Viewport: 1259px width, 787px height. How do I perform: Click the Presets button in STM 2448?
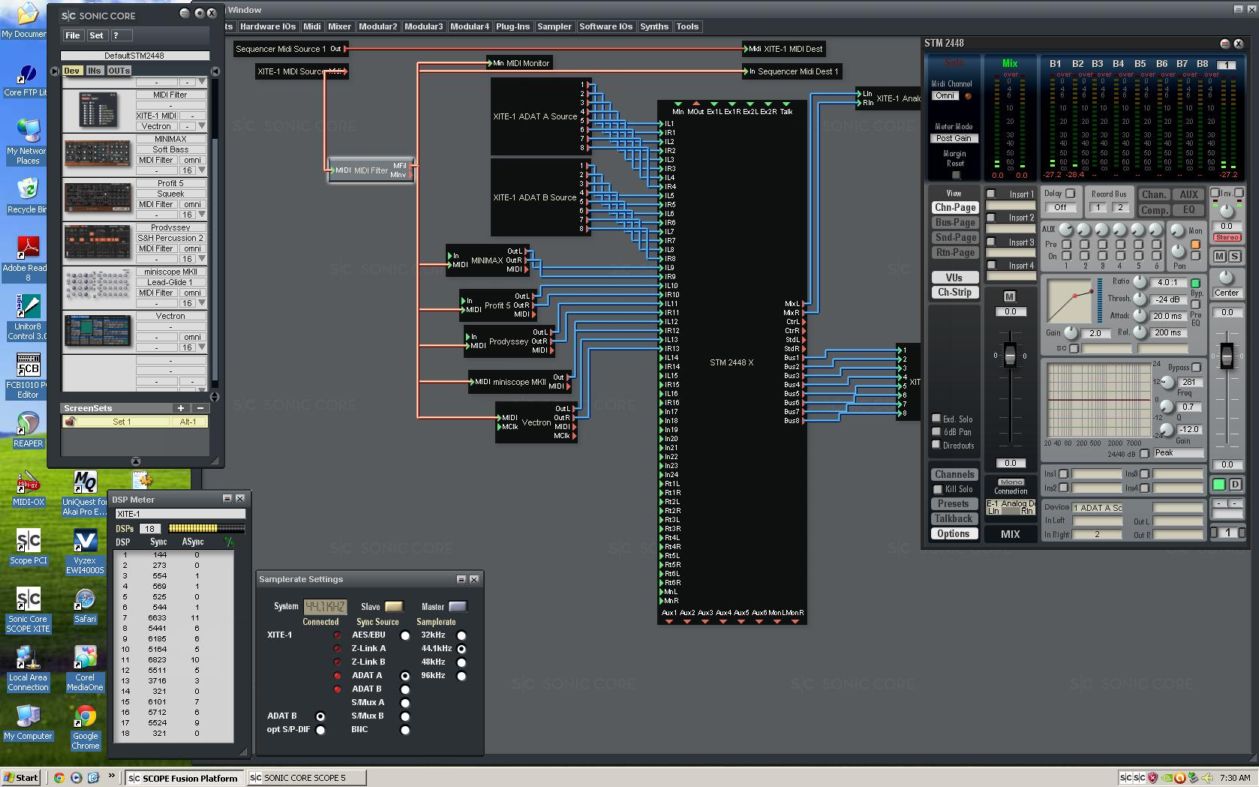[x=953, y=504]
